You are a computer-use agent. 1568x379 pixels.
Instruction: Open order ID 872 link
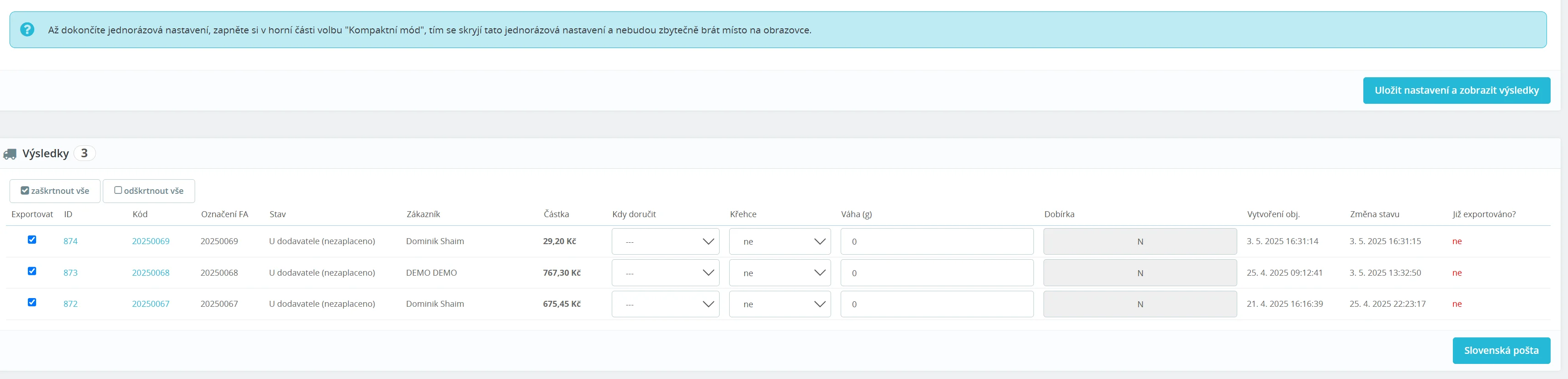coord(71,304)
